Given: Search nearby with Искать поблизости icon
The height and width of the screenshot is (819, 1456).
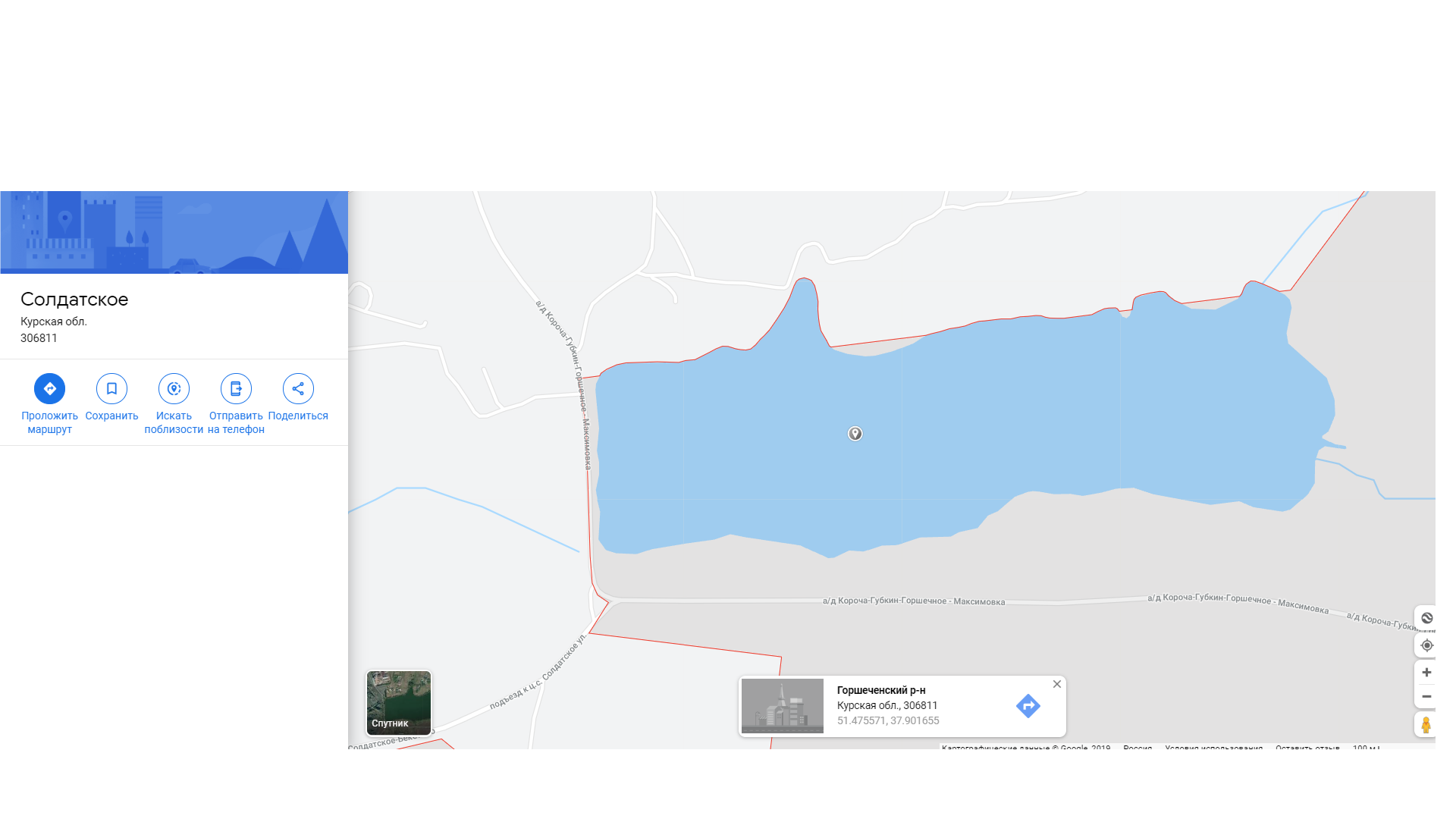Looking at the screenshot, I should pyautogui.click(x=174, y=389).
